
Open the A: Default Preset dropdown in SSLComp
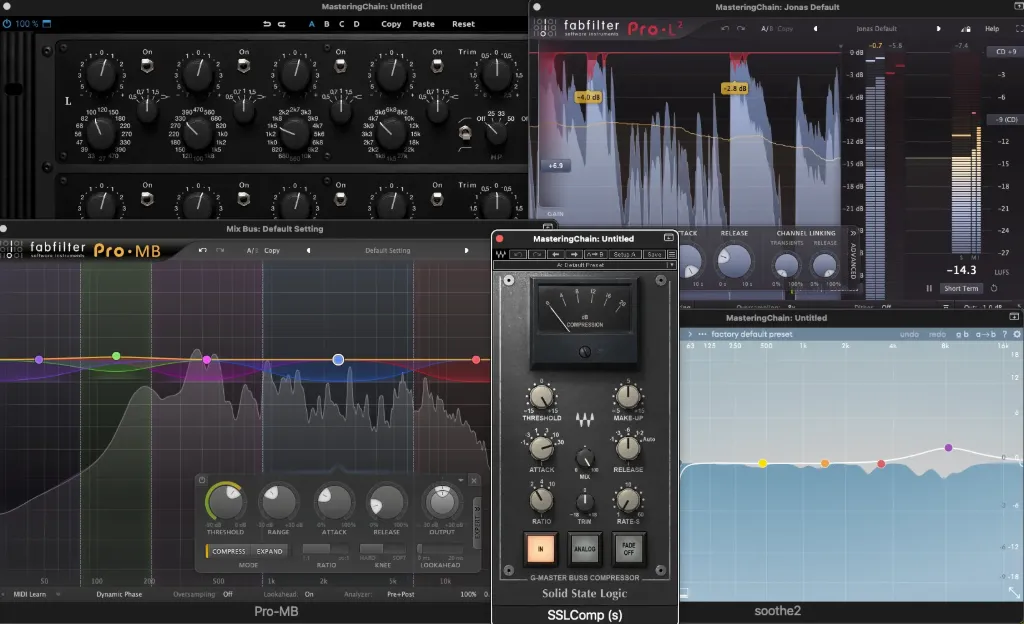pos(584,265)
